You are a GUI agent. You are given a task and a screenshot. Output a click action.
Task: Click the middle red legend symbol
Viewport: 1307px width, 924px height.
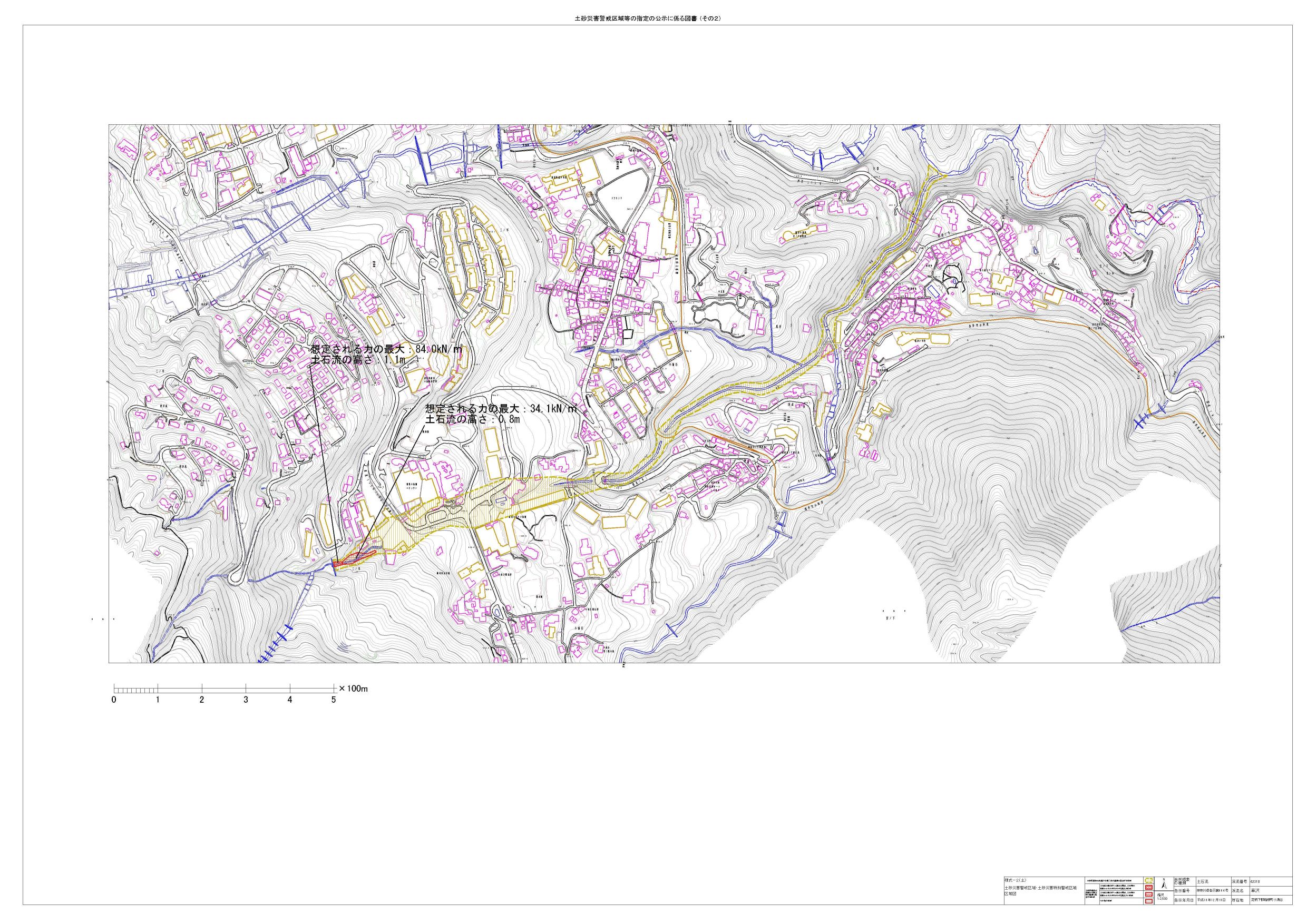(1149, 894)
